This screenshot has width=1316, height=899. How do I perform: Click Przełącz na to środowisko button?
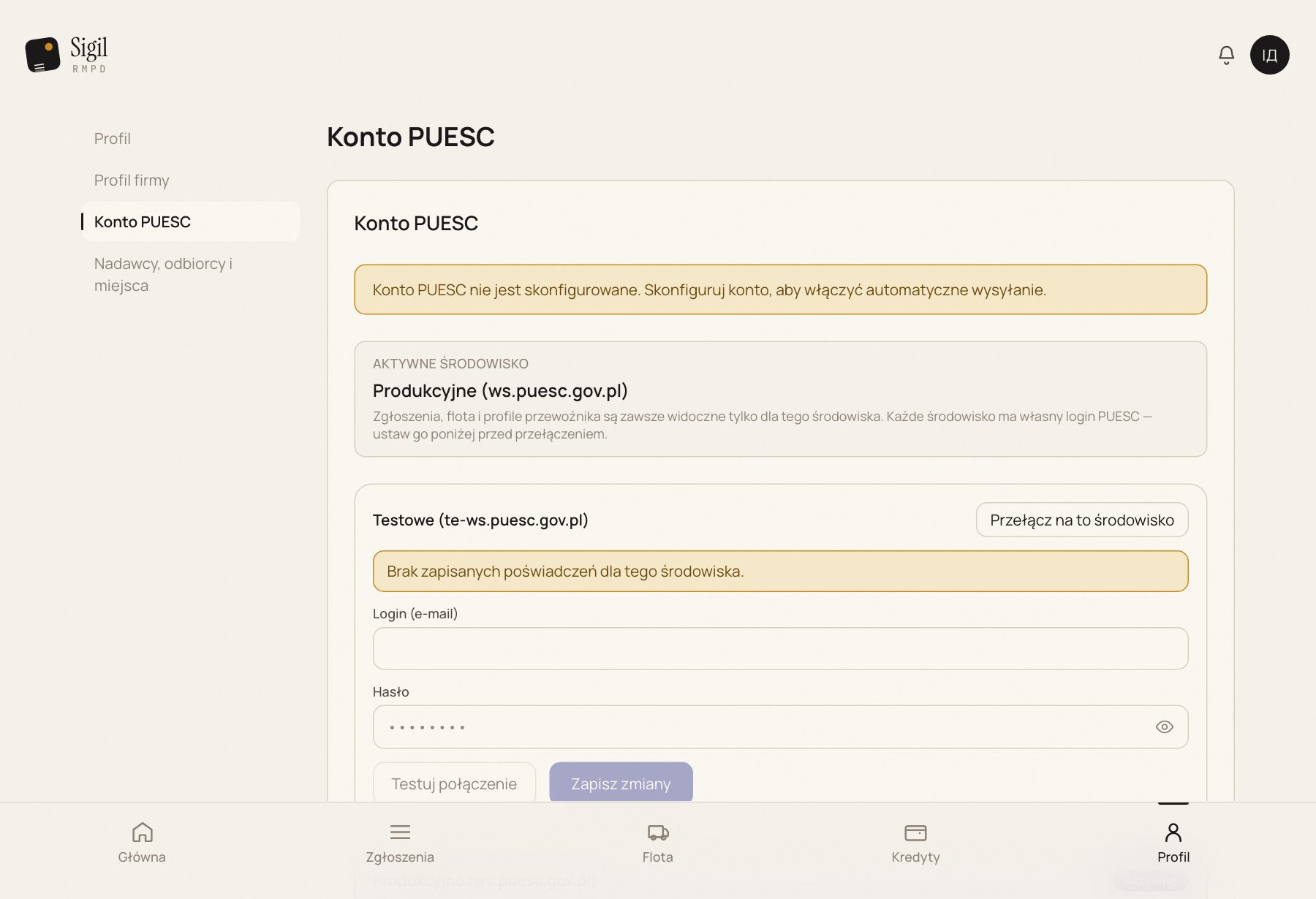pos(1081,520)
